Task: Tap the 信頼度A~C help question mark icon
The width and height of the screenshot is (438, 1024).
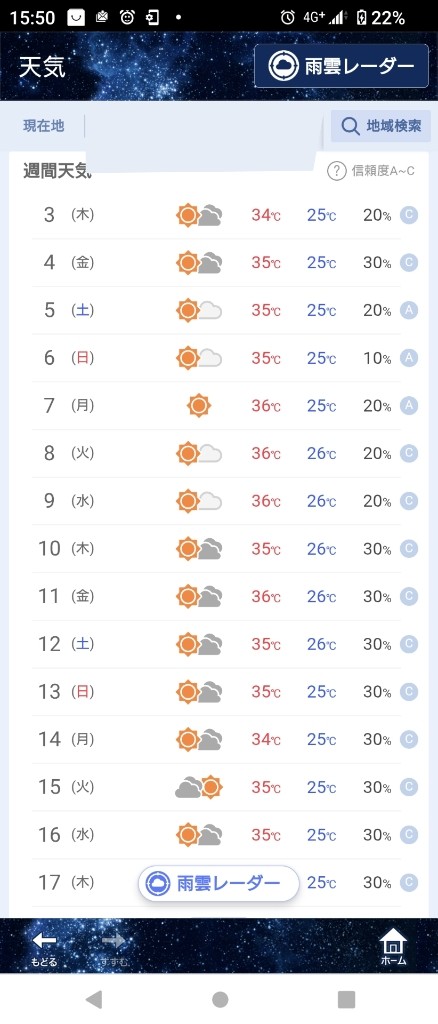Action: point(336,172)
